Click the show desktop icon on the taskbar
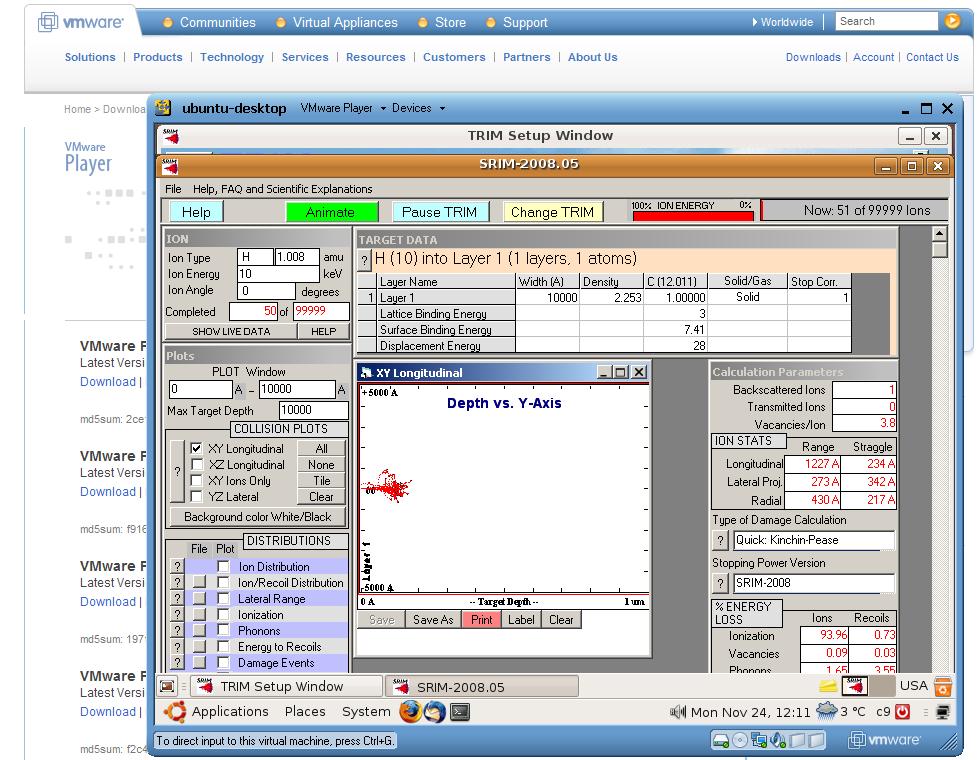The height and width of the screenshot is (760, 980). click(x=167, y=686)
